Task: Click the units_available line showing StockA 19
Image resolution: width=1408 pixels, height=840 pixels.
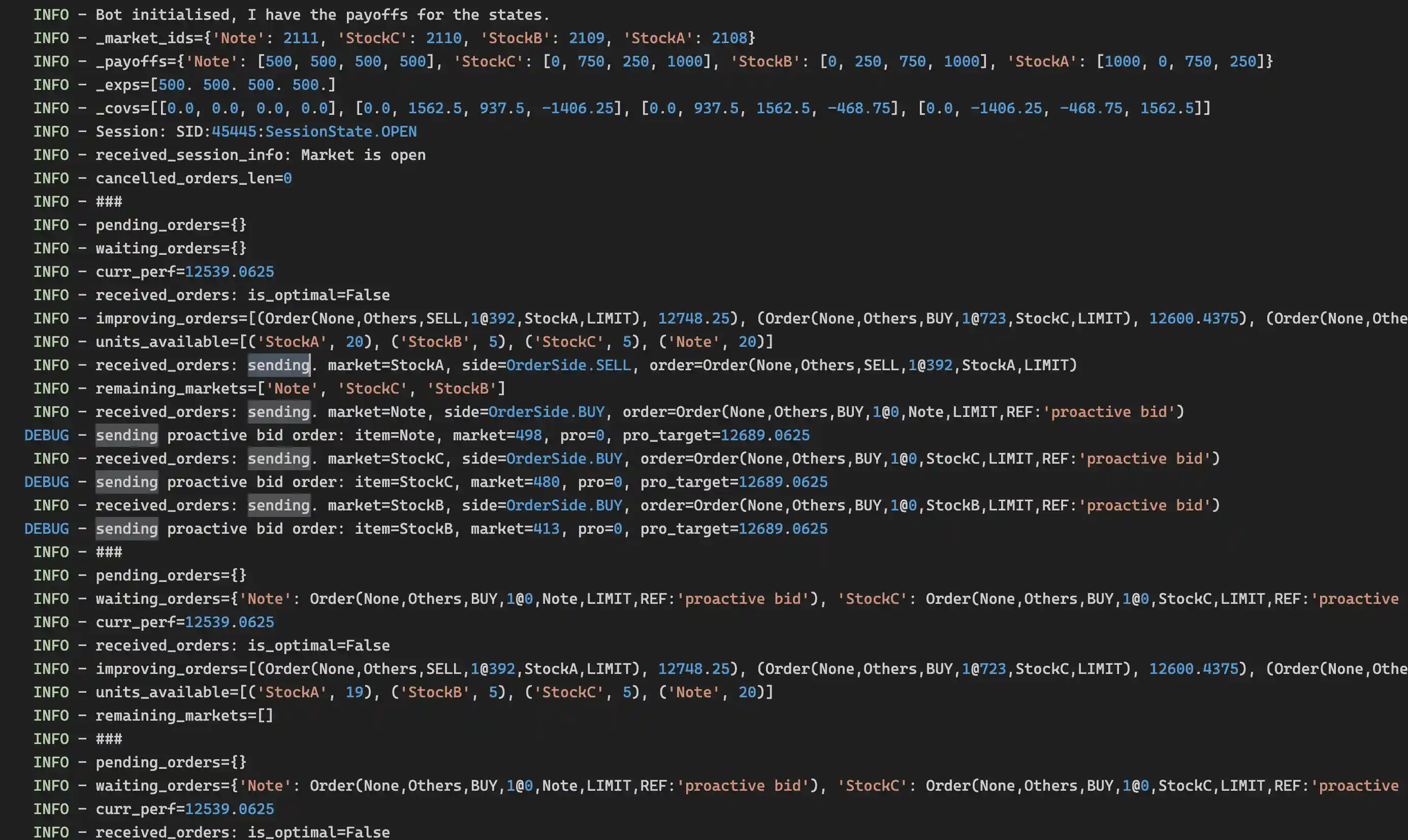Action: [x=434, y=692]
